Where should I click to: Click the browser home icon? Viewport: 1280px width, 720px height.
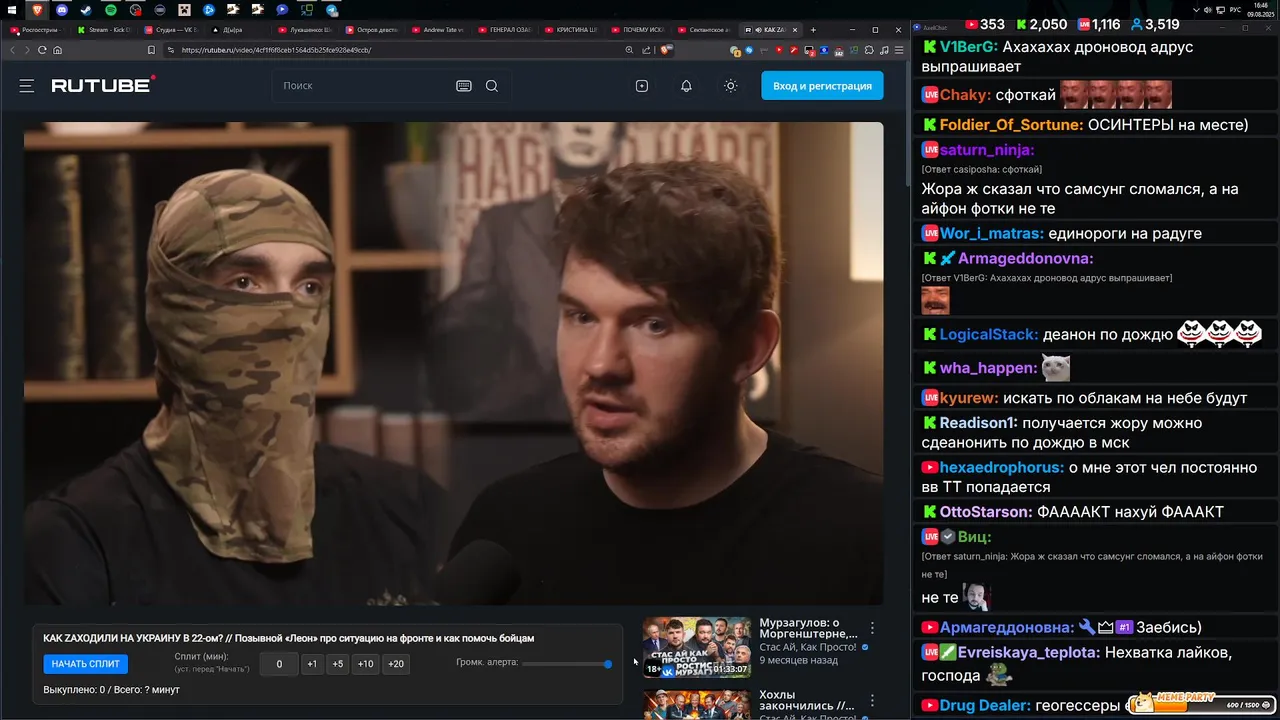click(57, 50)
